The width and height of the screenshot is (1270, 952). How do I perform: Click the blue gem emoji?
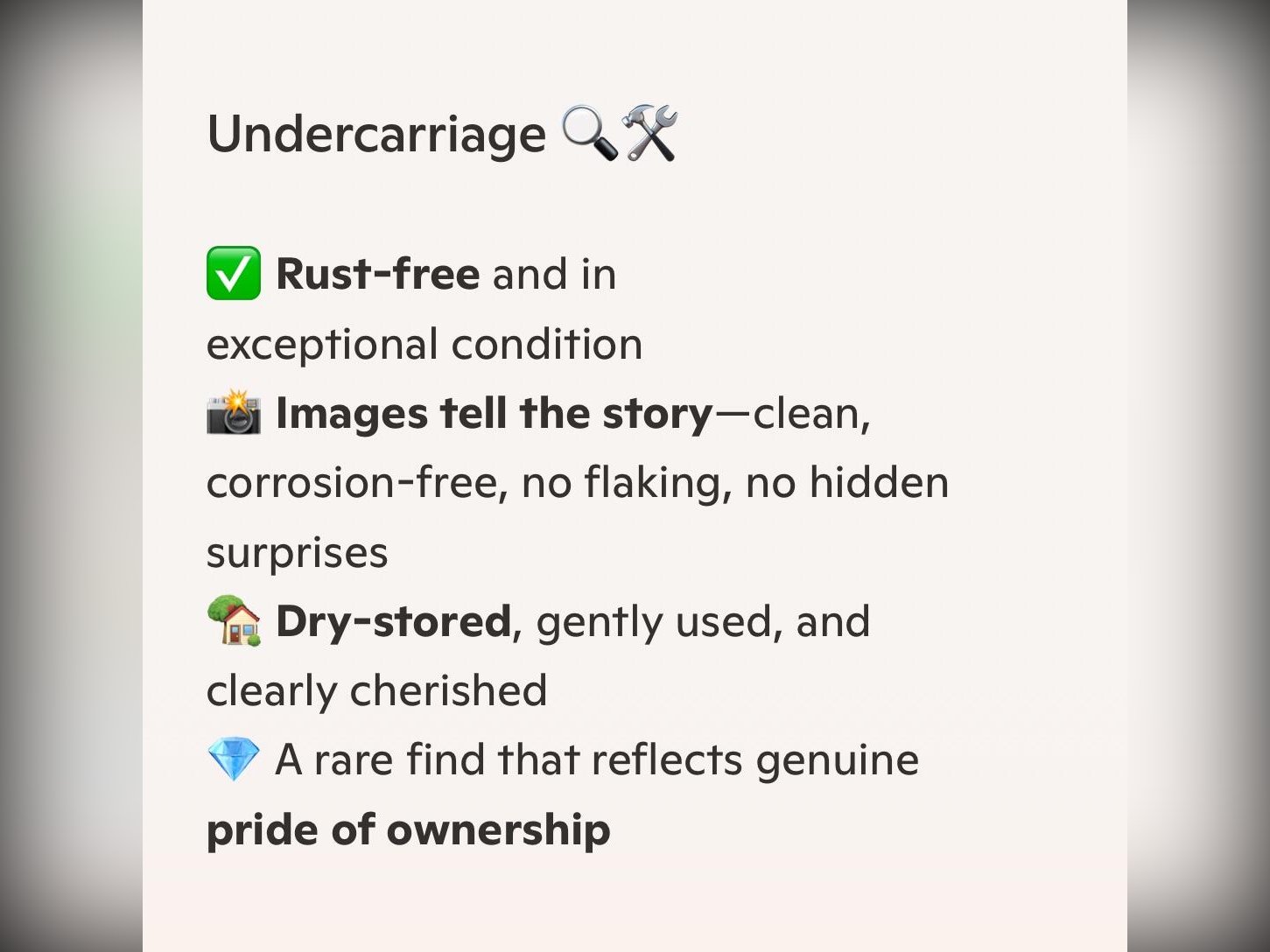pos(234,759)
